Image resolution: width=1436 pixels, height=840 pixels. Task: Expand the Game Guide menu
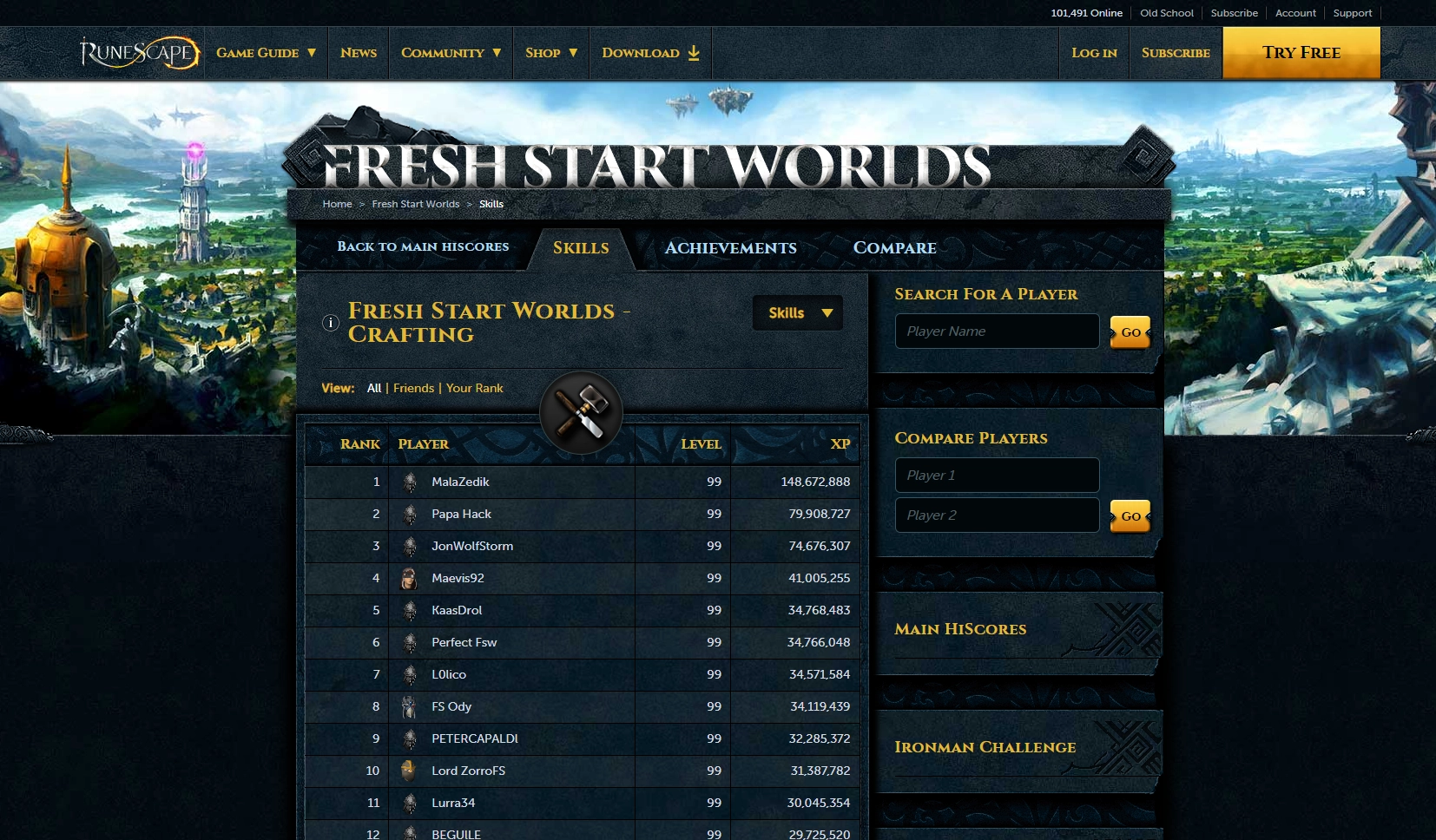pos(266,53)
